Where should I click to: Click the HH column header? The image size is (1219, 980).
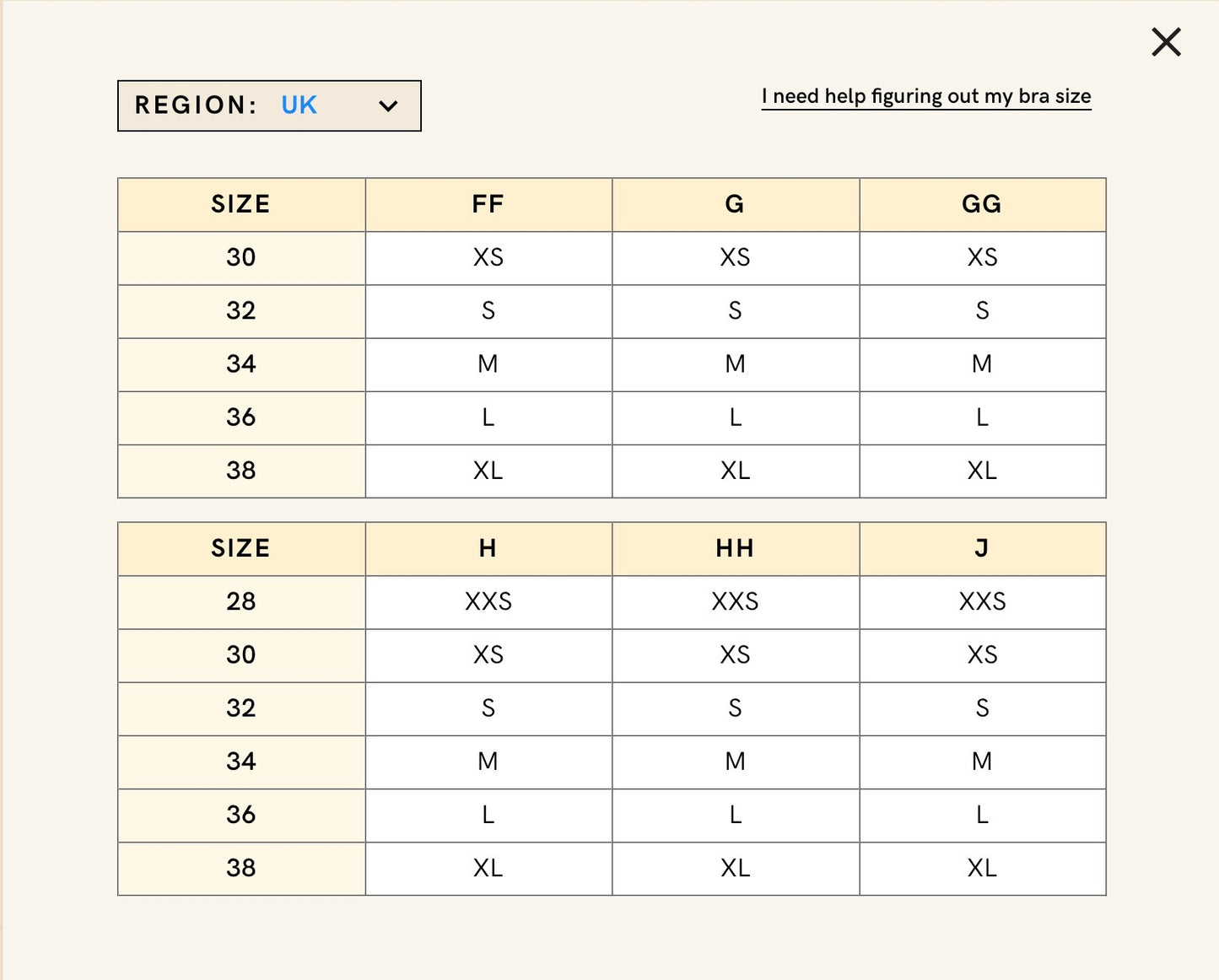(x=736, y=548)
